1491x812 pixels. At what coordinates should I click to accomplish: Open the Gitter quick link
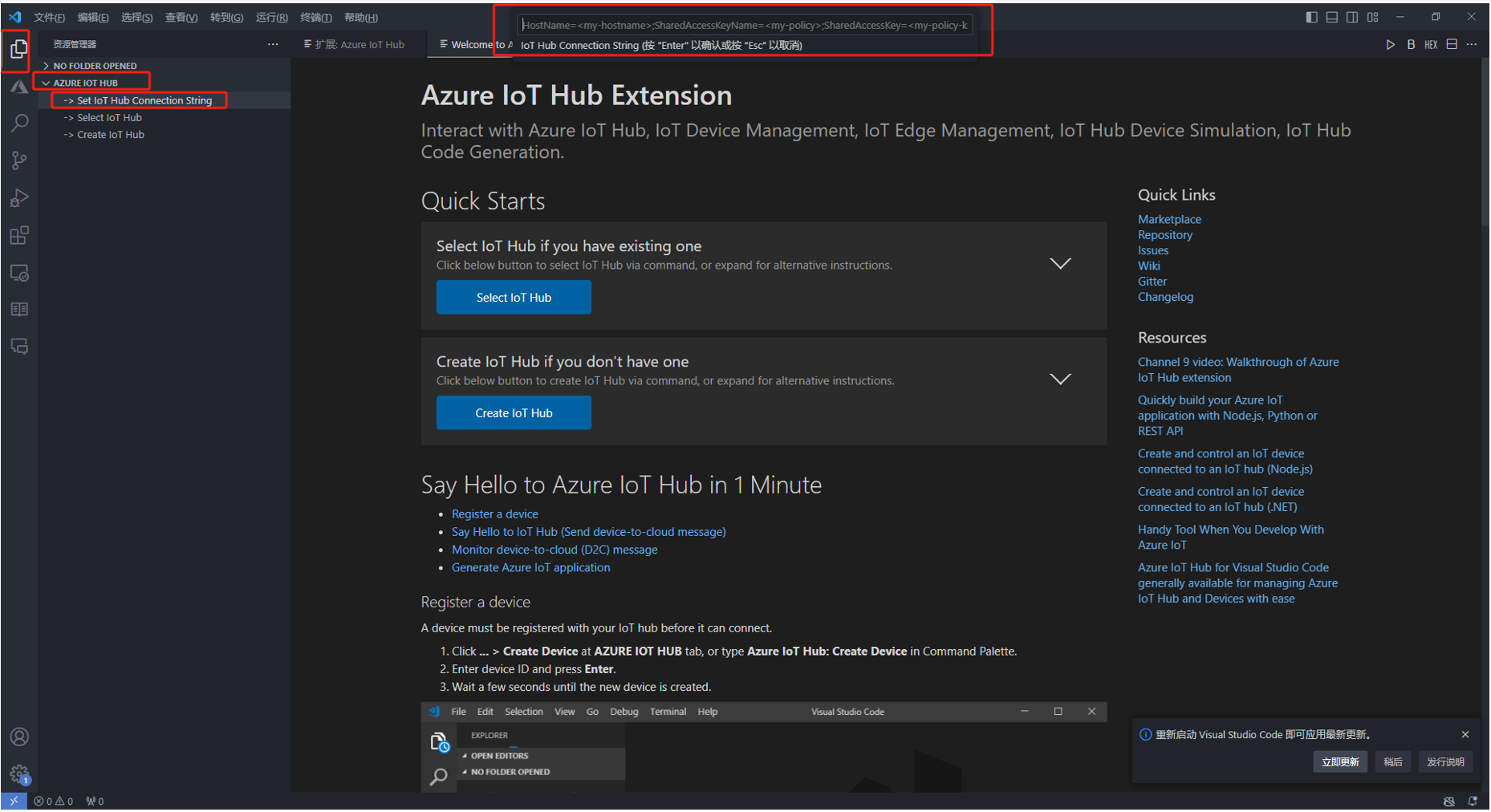pyautogui.click(x=1152, y=282)
